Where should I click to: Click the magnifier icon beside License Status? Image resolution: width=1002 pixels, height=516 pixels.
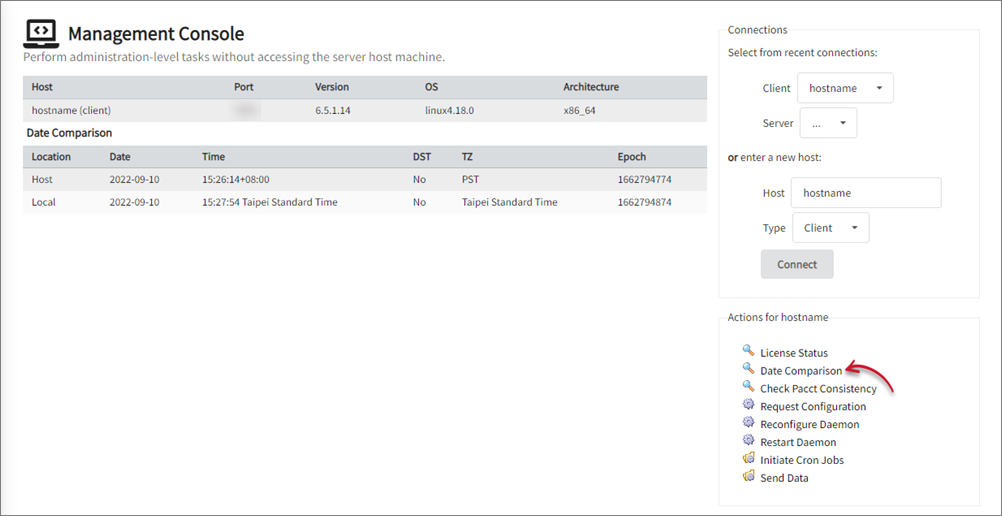pyautogui.click(x=748, y=351)
